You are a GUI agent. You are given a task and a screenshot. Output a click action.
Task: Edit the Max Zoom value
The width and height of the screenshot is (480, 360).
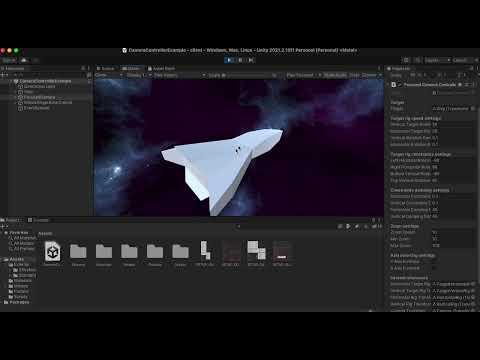point(454,246)
